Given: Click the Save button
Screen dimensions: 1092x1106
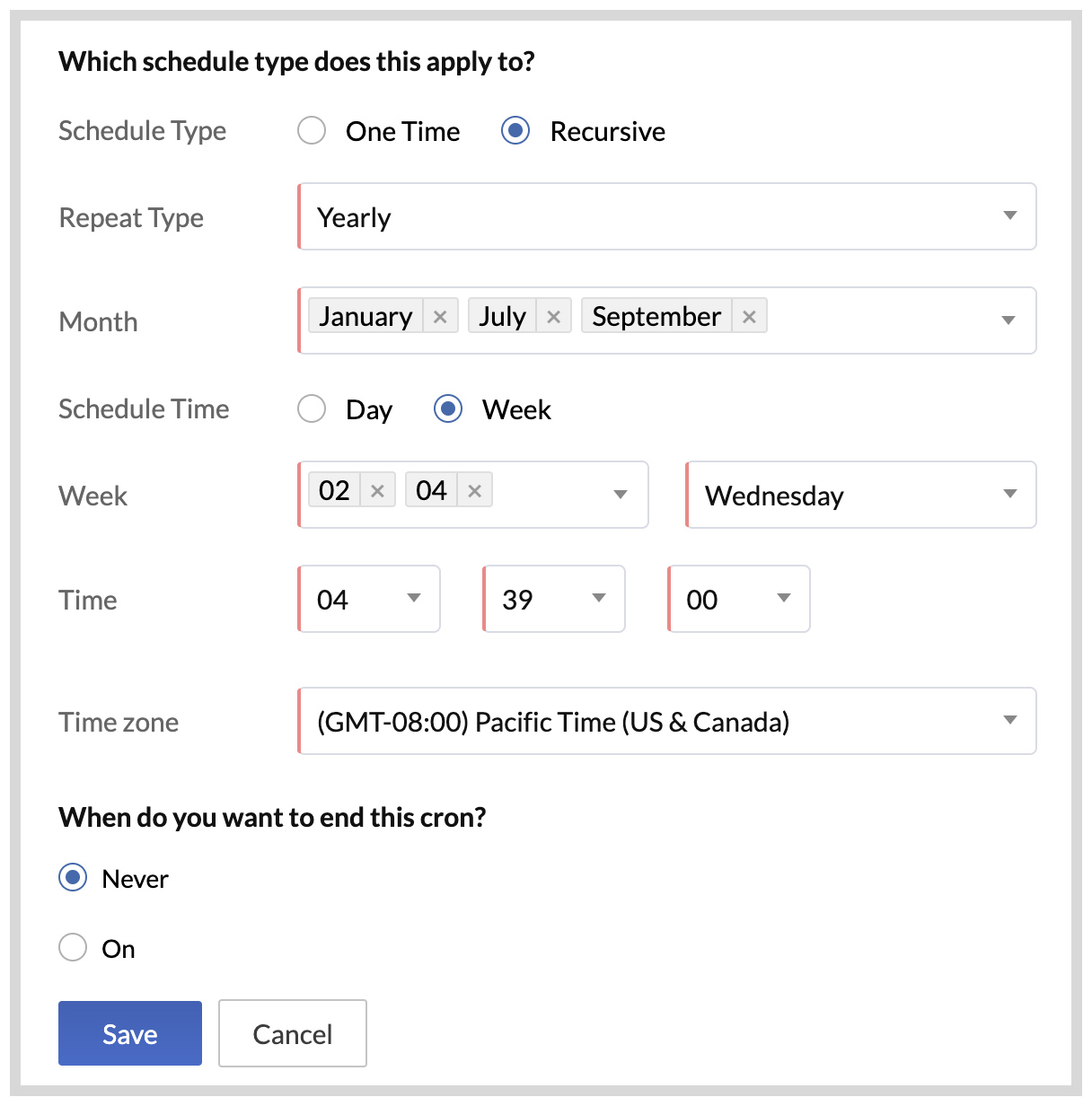Looking at the screenshot, I should point(130,1034).
